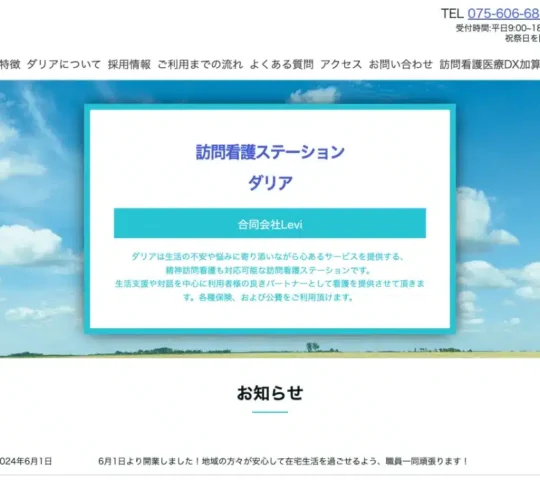Open the 特徴 menu item

coord(10,64)
